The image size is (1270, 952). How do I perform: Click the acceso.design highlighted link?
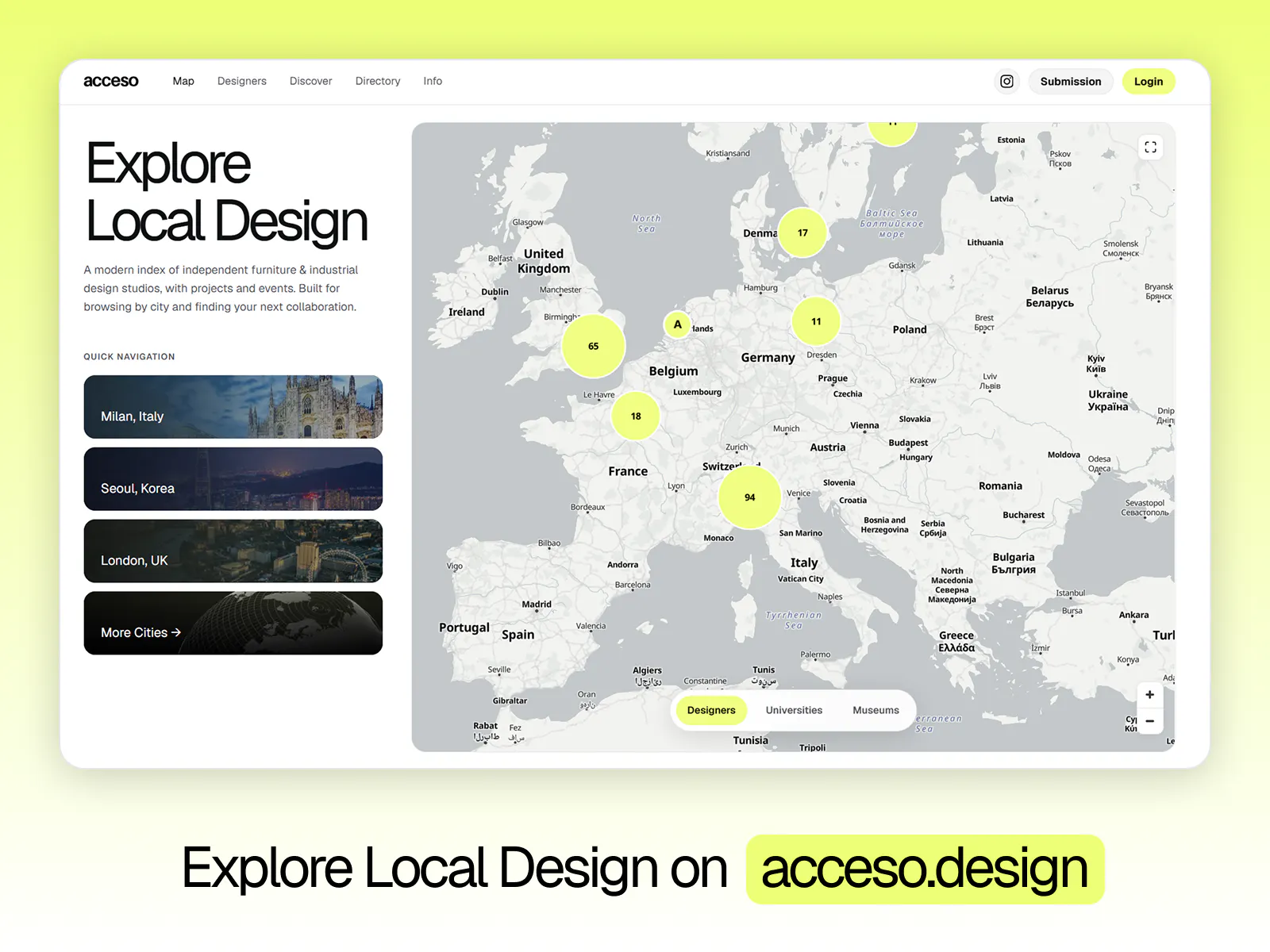[925, 869]
